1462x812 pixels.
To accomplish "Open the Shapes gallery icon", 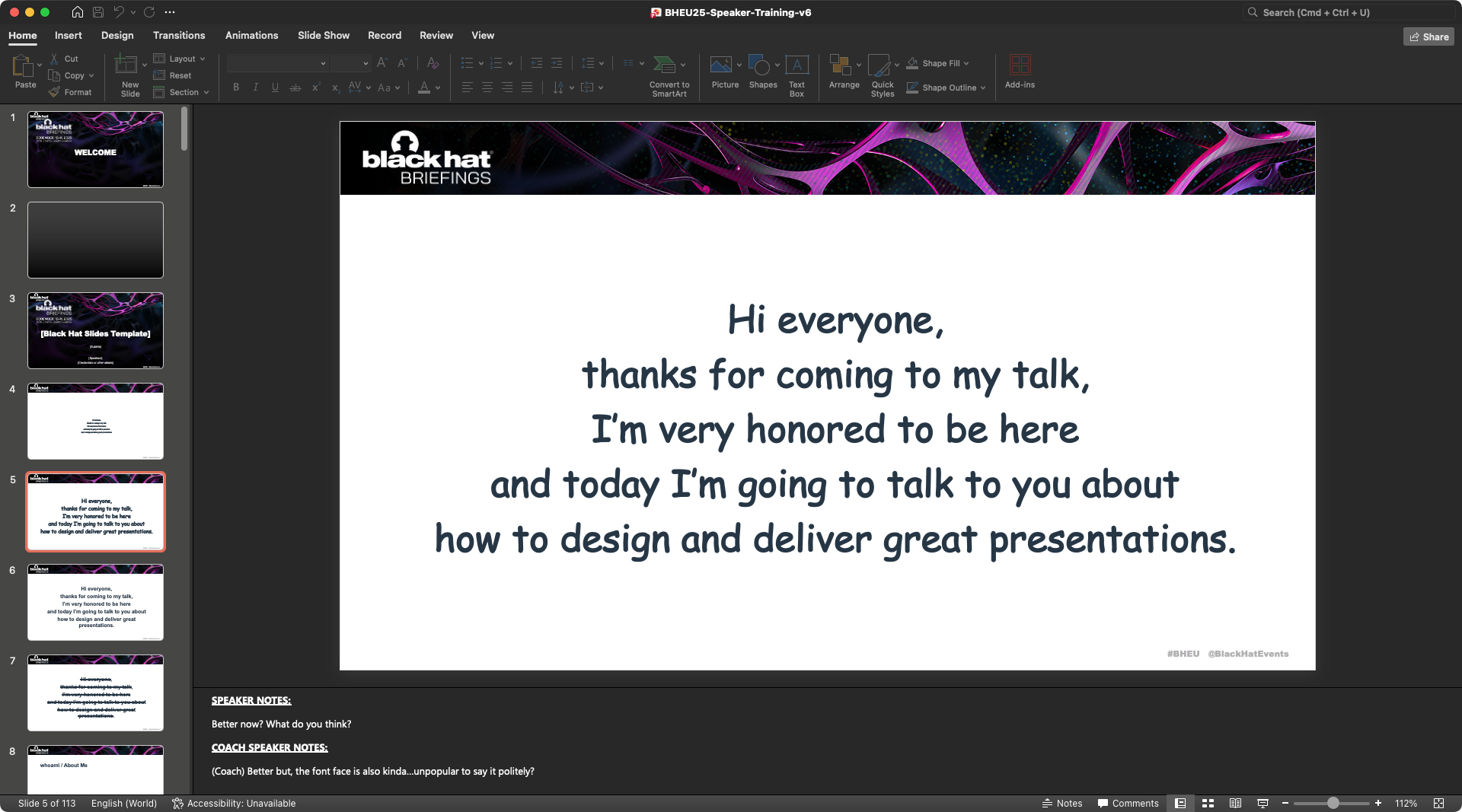I will [x=759, y=66].
